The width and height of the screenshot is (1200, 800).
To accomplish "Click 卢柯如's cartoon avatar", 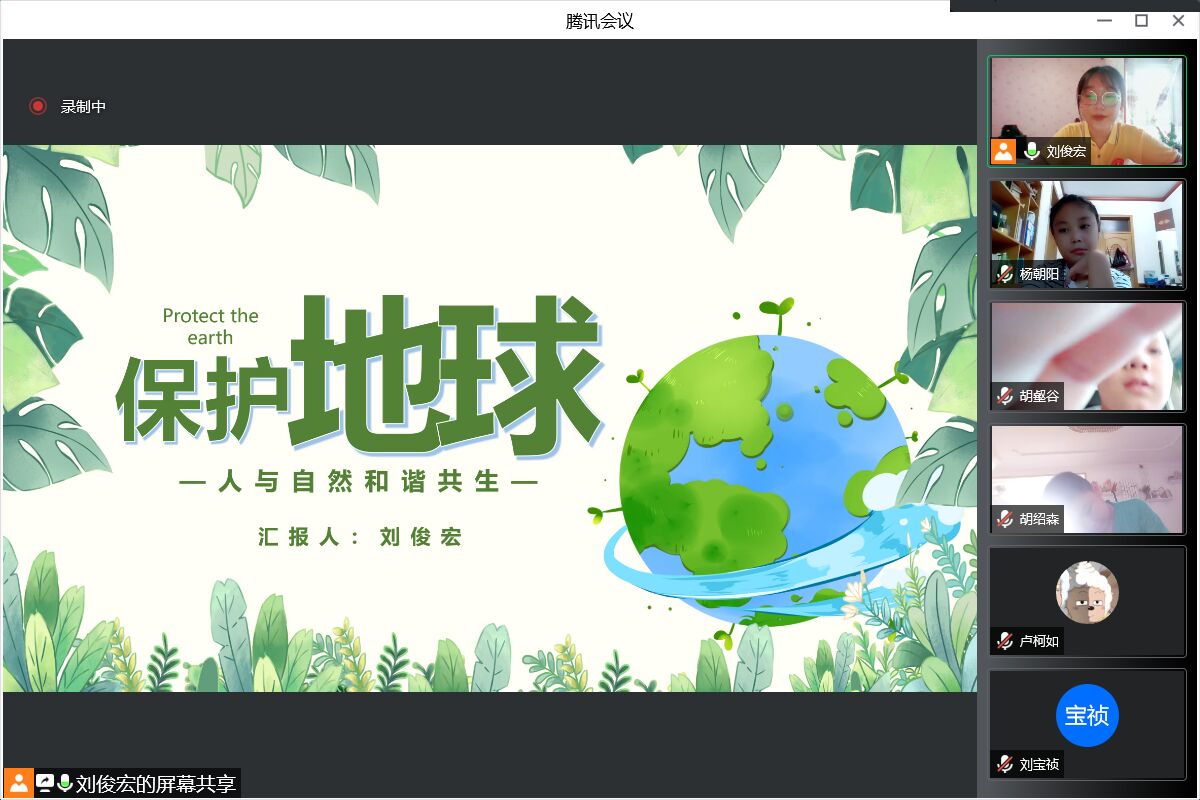I will pyautogui.click(x=1087, y=592).
